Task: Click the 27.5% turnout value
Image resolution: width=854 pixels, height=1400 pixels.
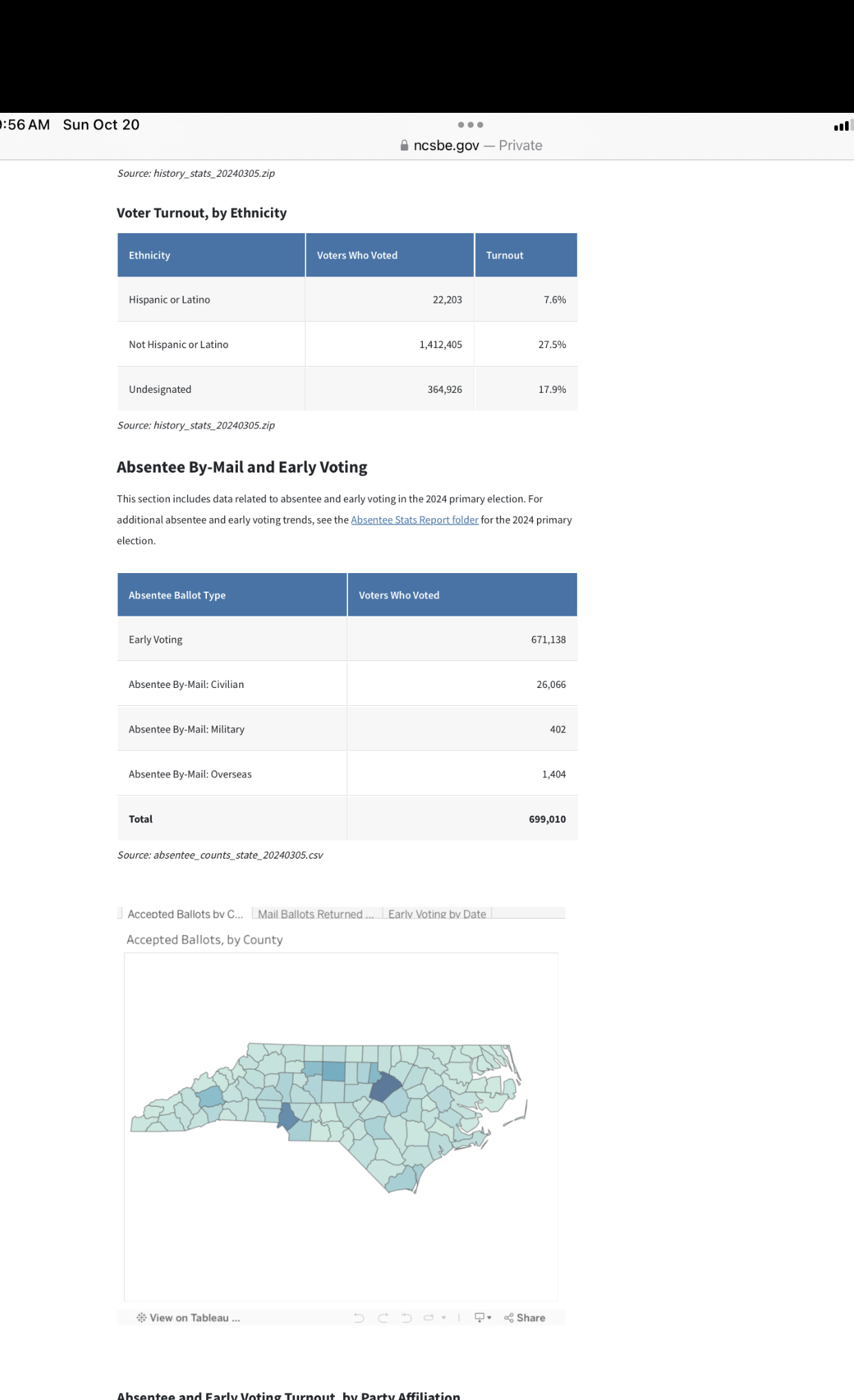Action: point(552,345)
